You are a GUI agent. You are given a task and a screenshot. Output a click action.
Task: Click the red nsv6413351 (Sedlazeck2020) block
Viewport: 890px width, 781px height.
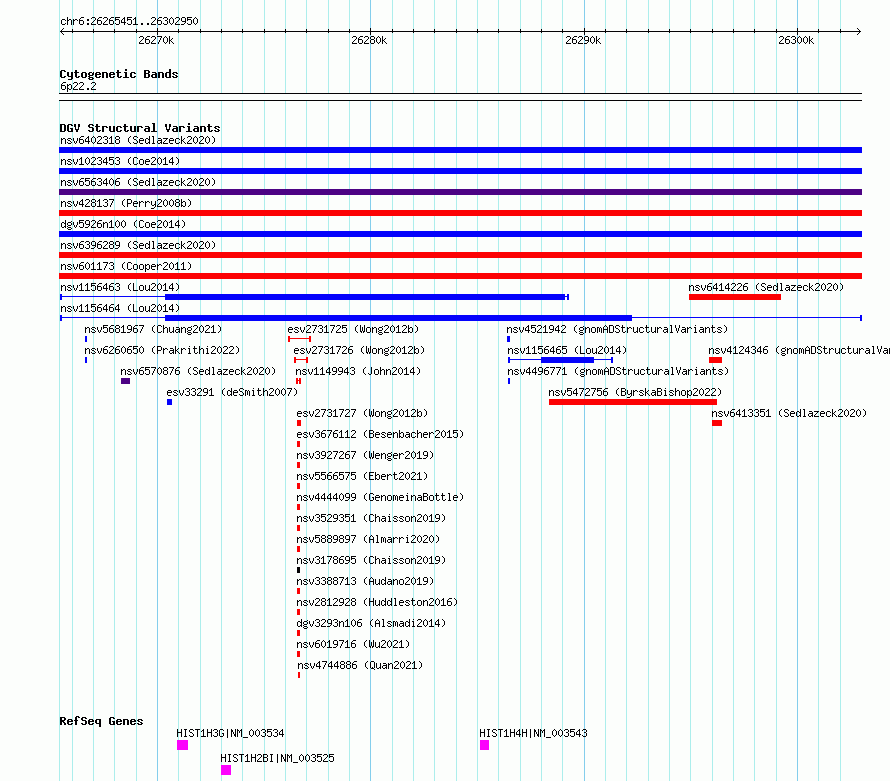click(x=717, y=423)
